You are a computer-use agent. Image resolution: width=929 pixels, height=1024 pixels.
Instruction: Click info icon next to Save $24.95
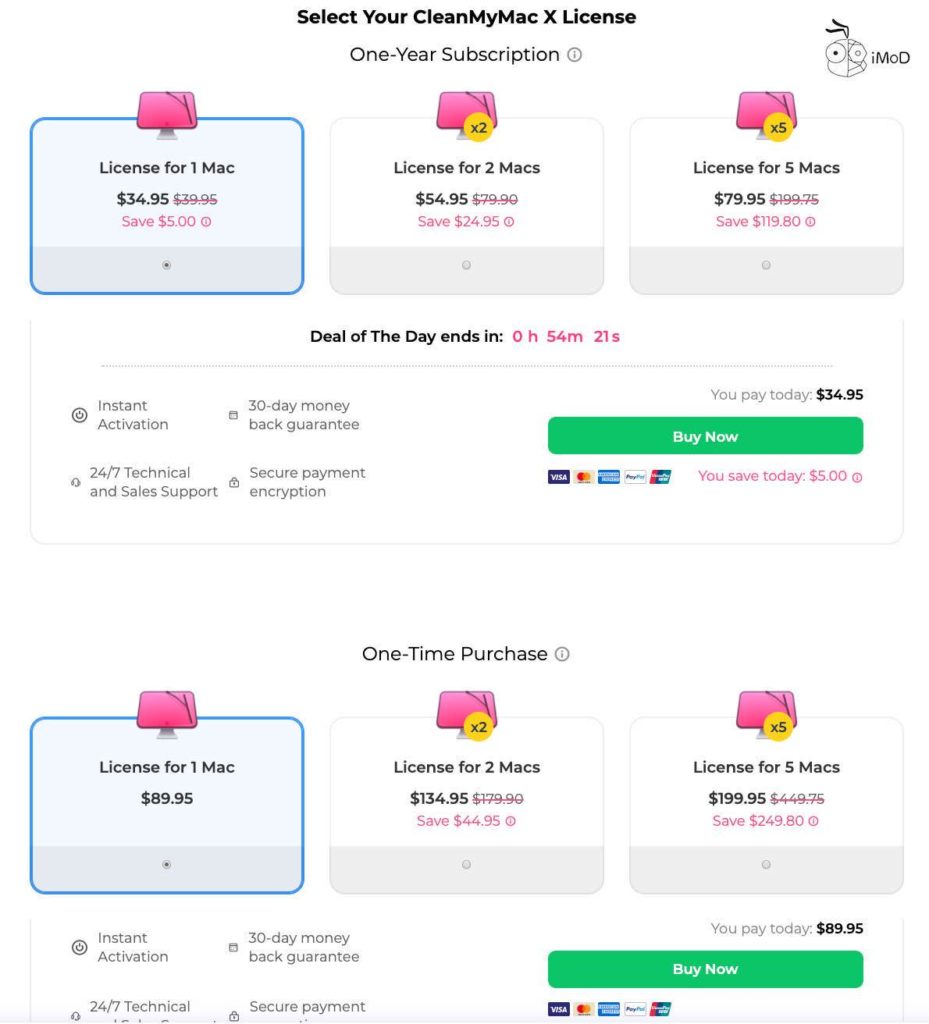click(x=509, y=222)
